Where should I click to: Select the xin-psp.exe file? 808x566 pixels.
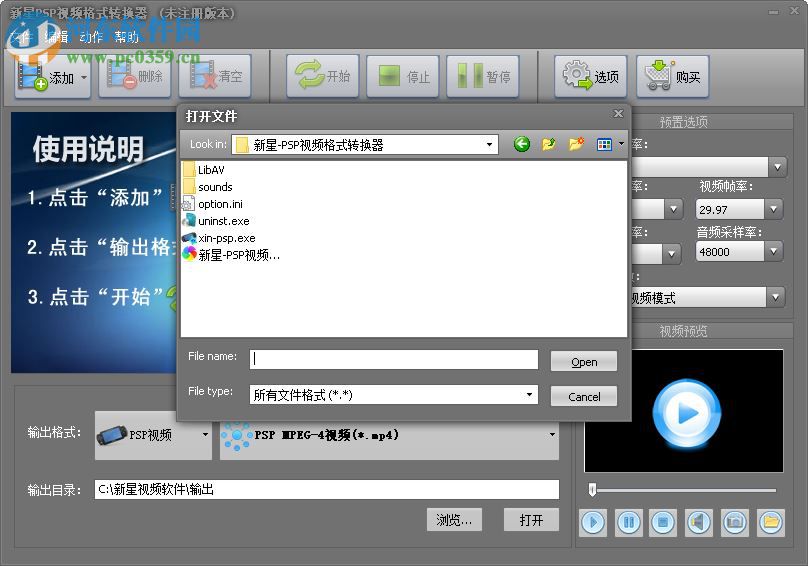[226, 238]
